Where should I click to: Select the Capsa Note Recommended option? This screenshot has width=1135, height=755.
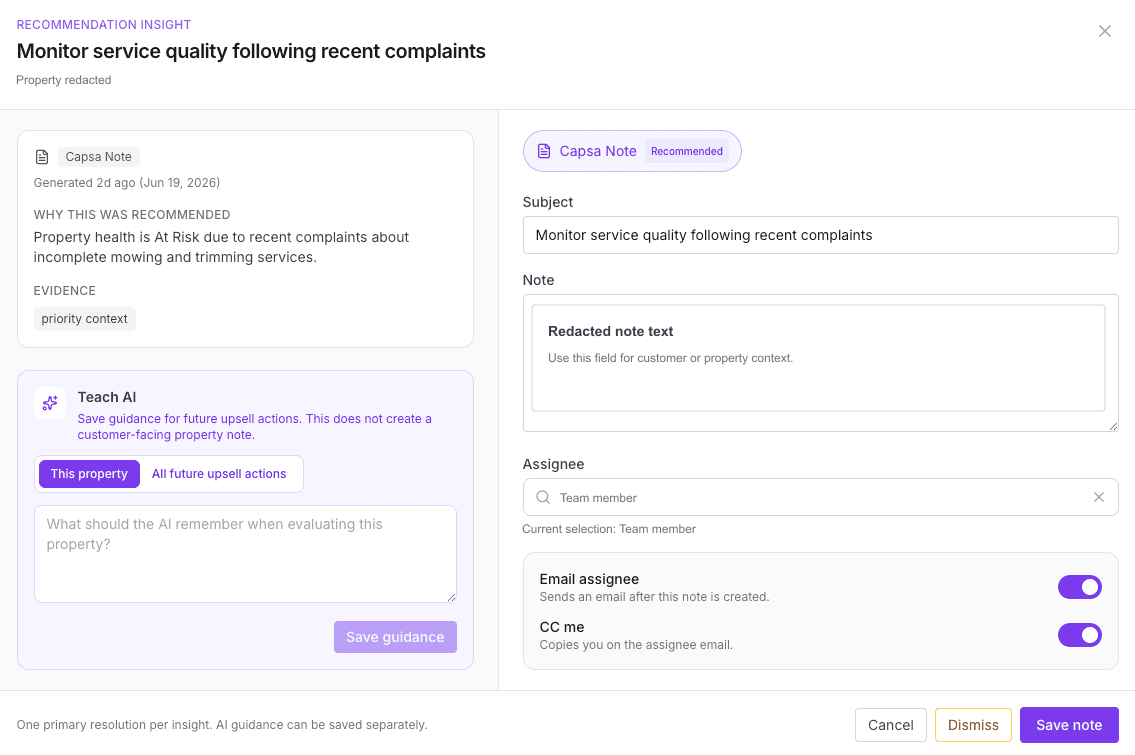pos(632,151)
